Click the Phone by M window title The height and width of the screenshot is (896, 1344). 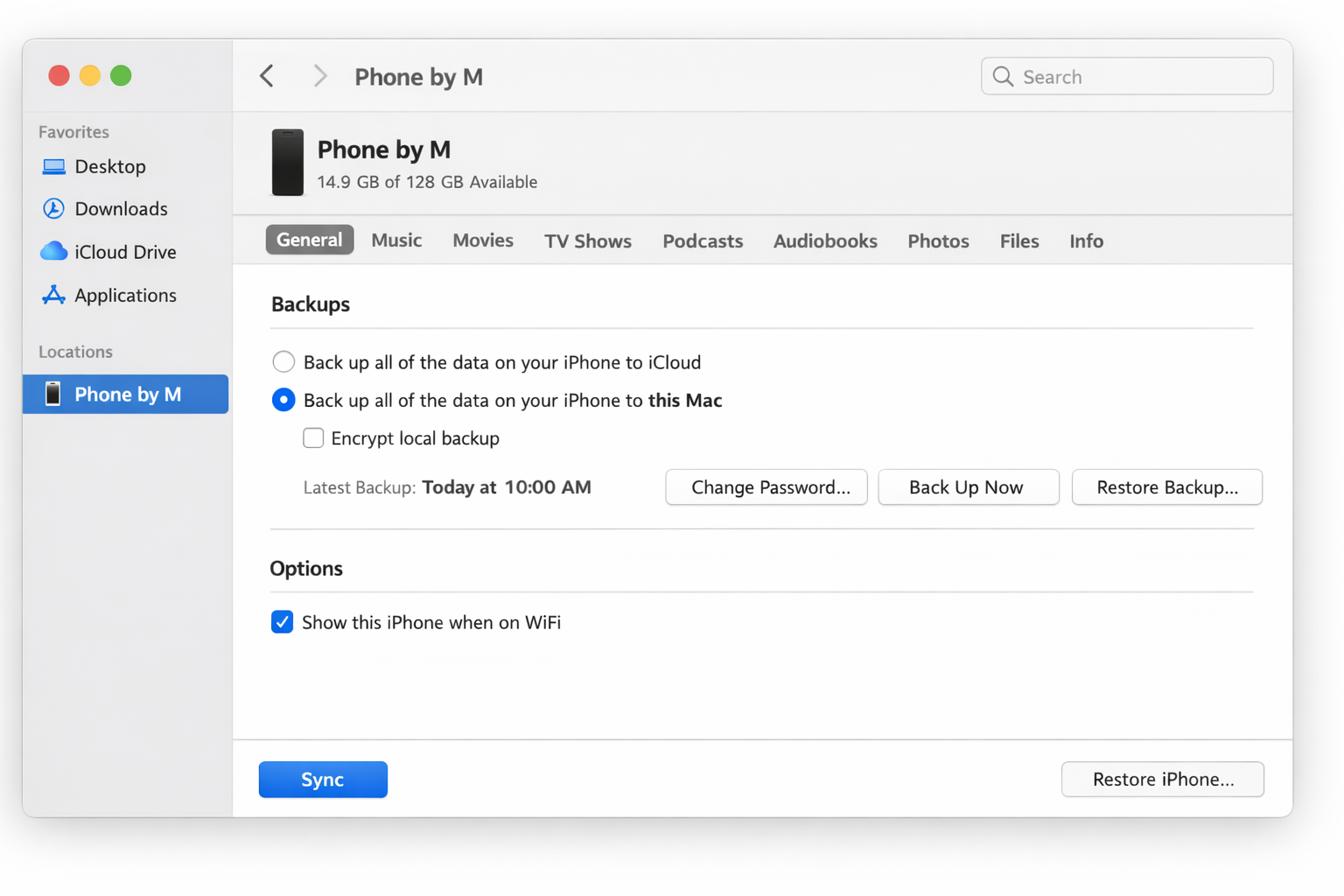click(418, 77)
